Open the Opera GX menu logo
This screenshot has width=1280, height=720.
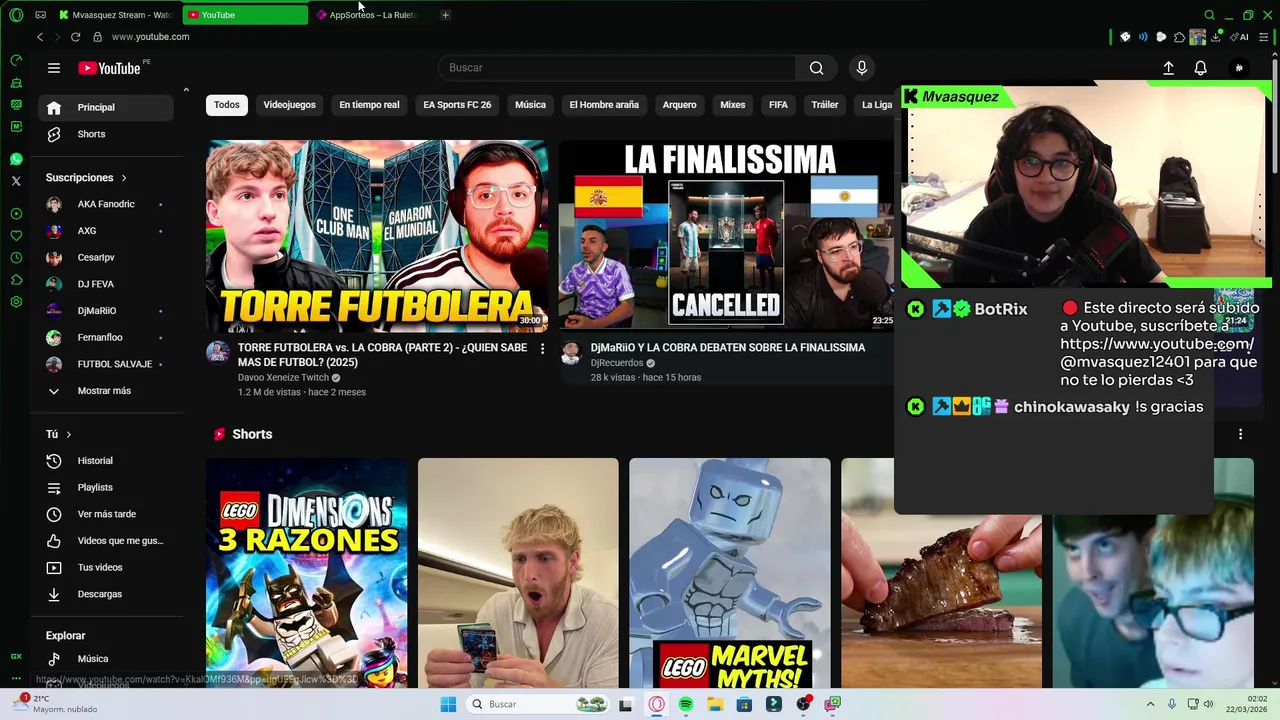(x=16, y=15)
